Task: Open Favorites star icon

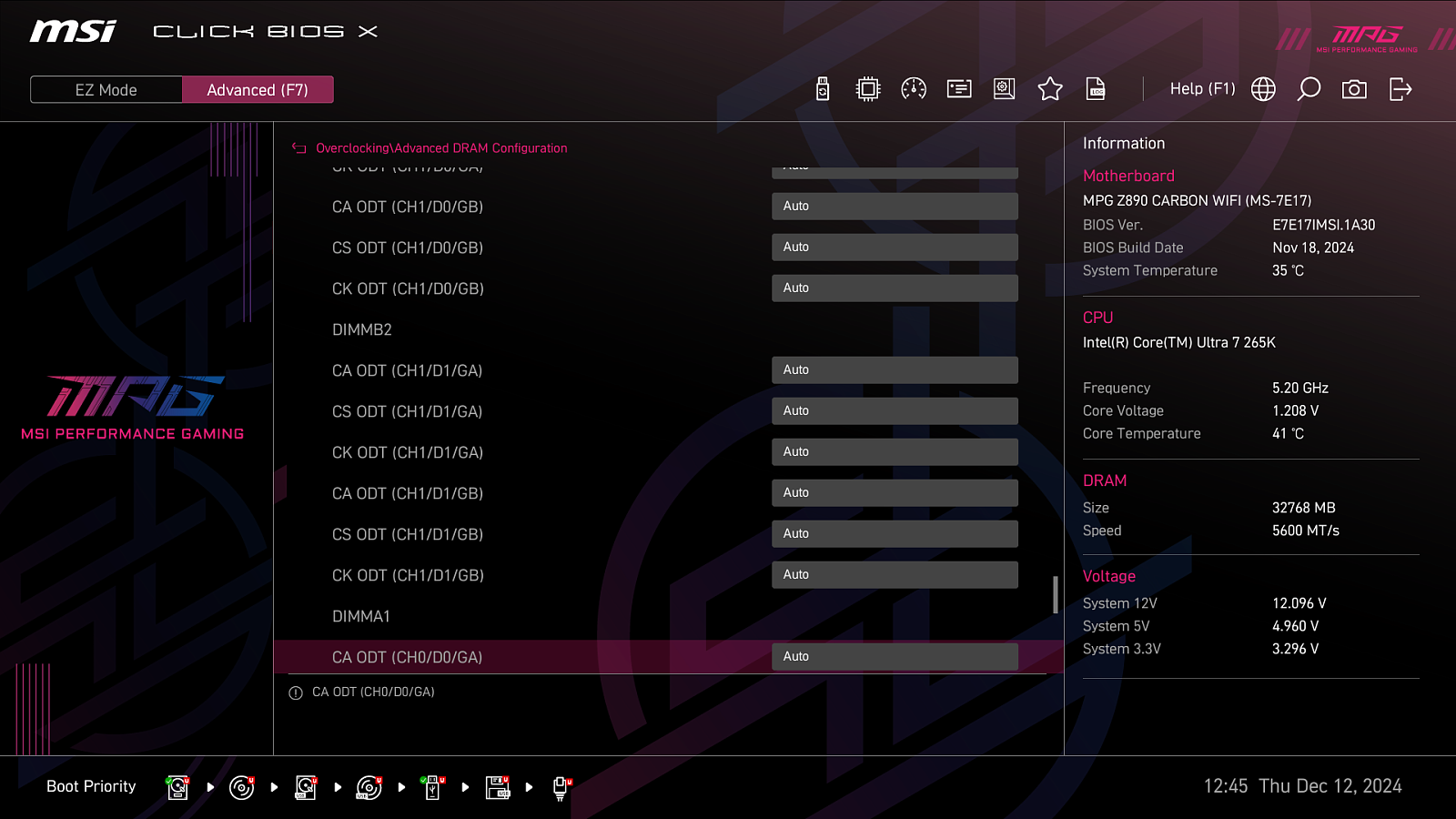Action: 1050,89
